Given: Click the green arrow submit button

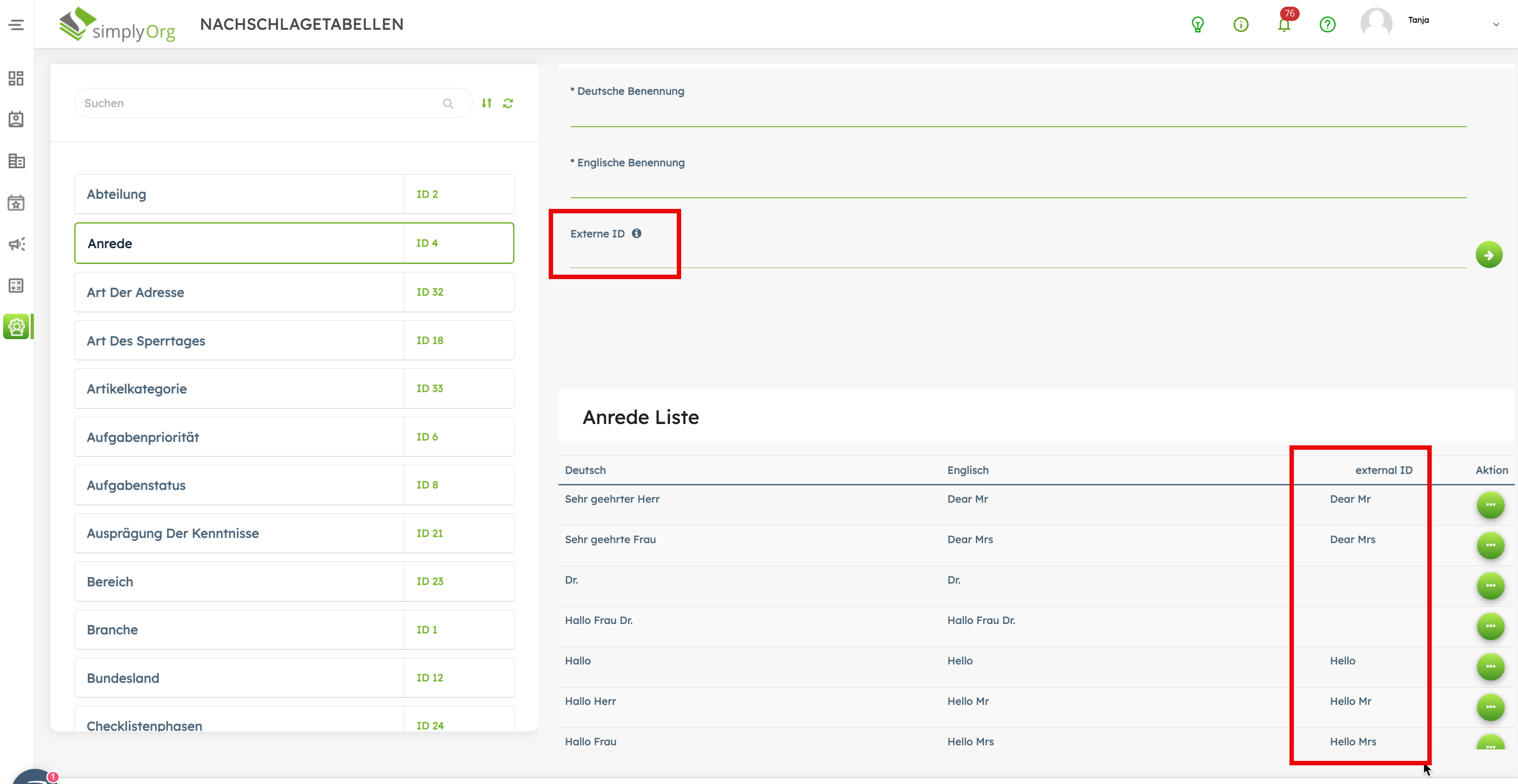Looking at the screenshot, I should [1489, 255].
